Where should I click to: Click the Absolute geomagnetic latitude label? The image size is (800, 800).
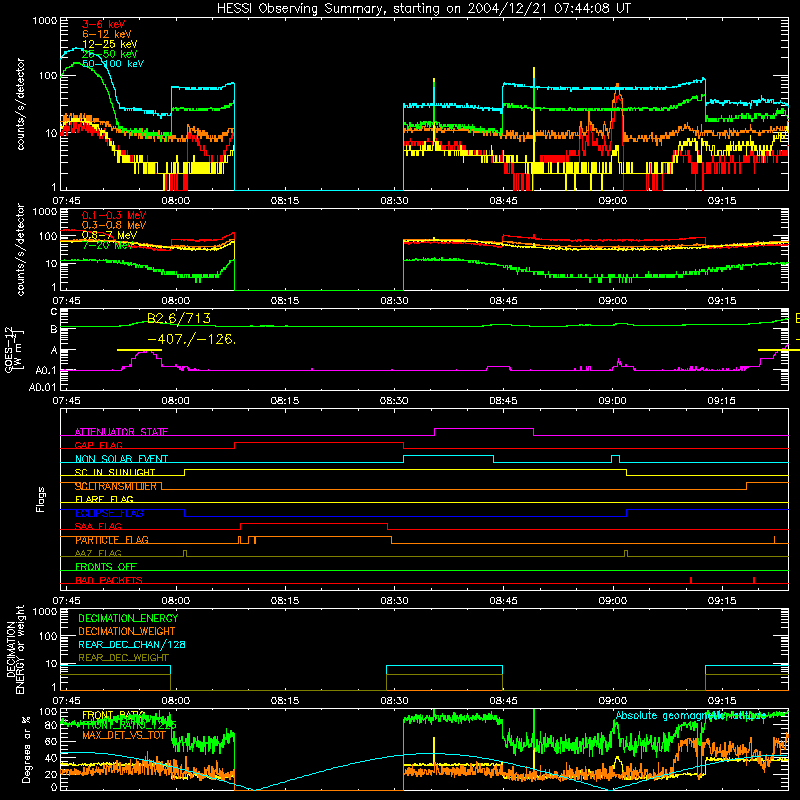691,716
